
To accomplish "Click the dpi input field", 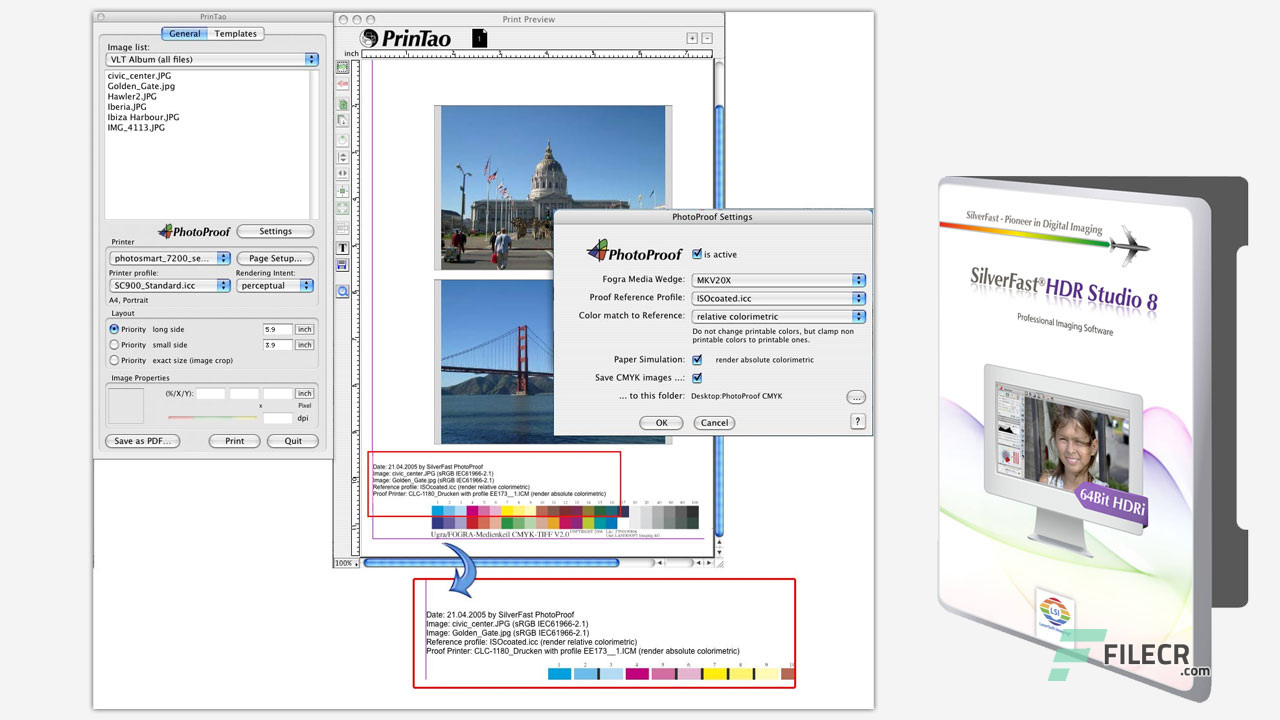I will (278, 418).
